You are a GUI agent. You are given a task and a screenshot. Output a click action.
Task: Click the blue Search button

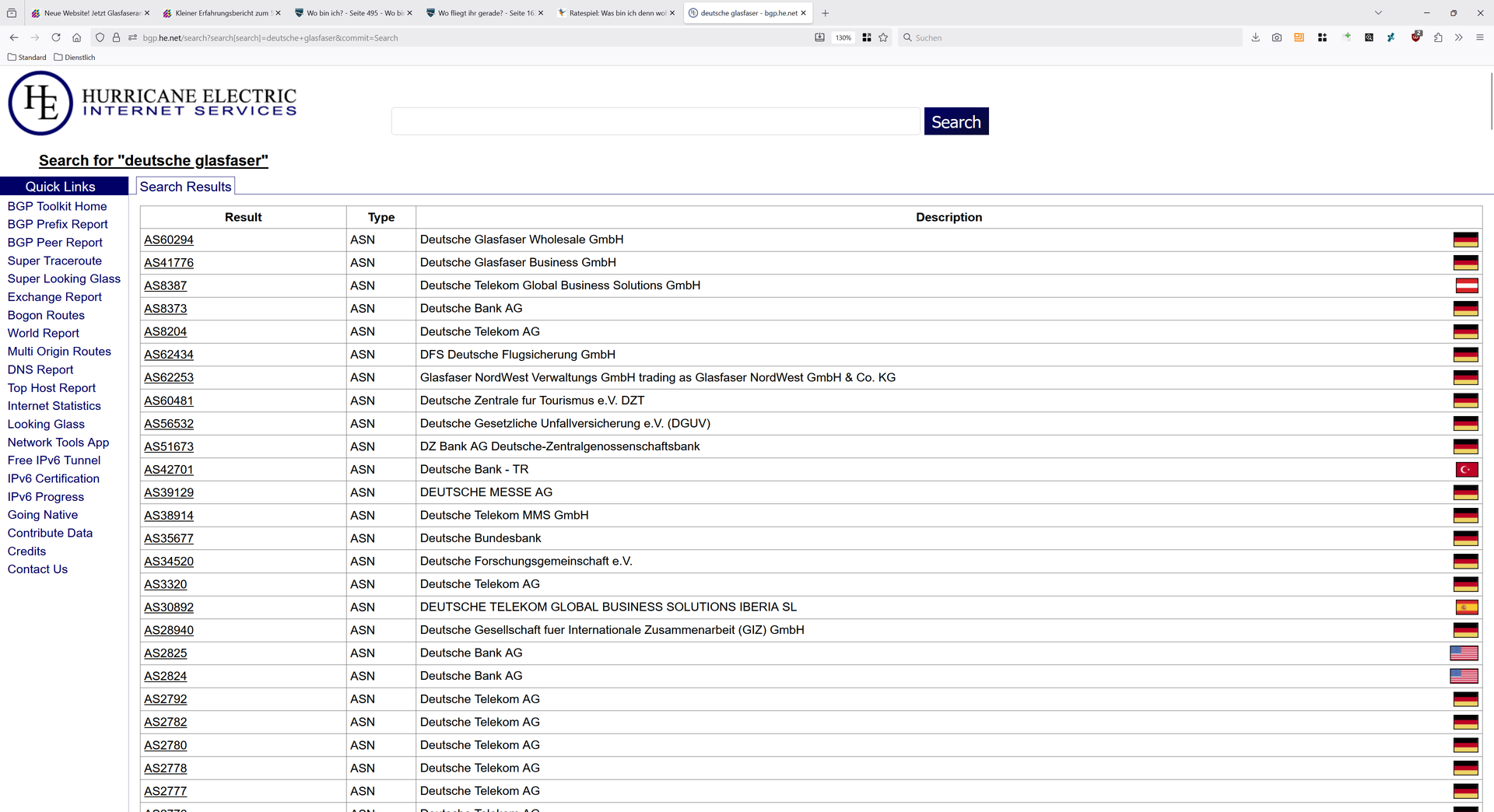pos(956,121)
